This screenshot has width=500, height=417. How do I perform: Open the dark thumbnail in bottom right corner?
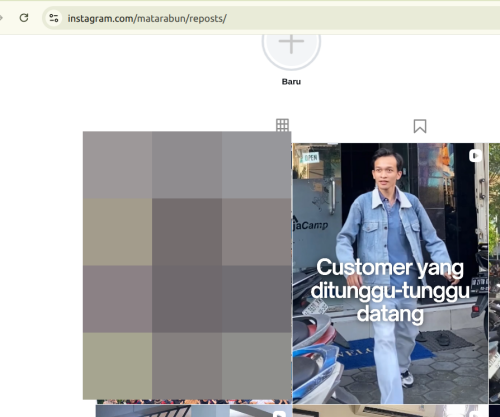click(495, 411)
